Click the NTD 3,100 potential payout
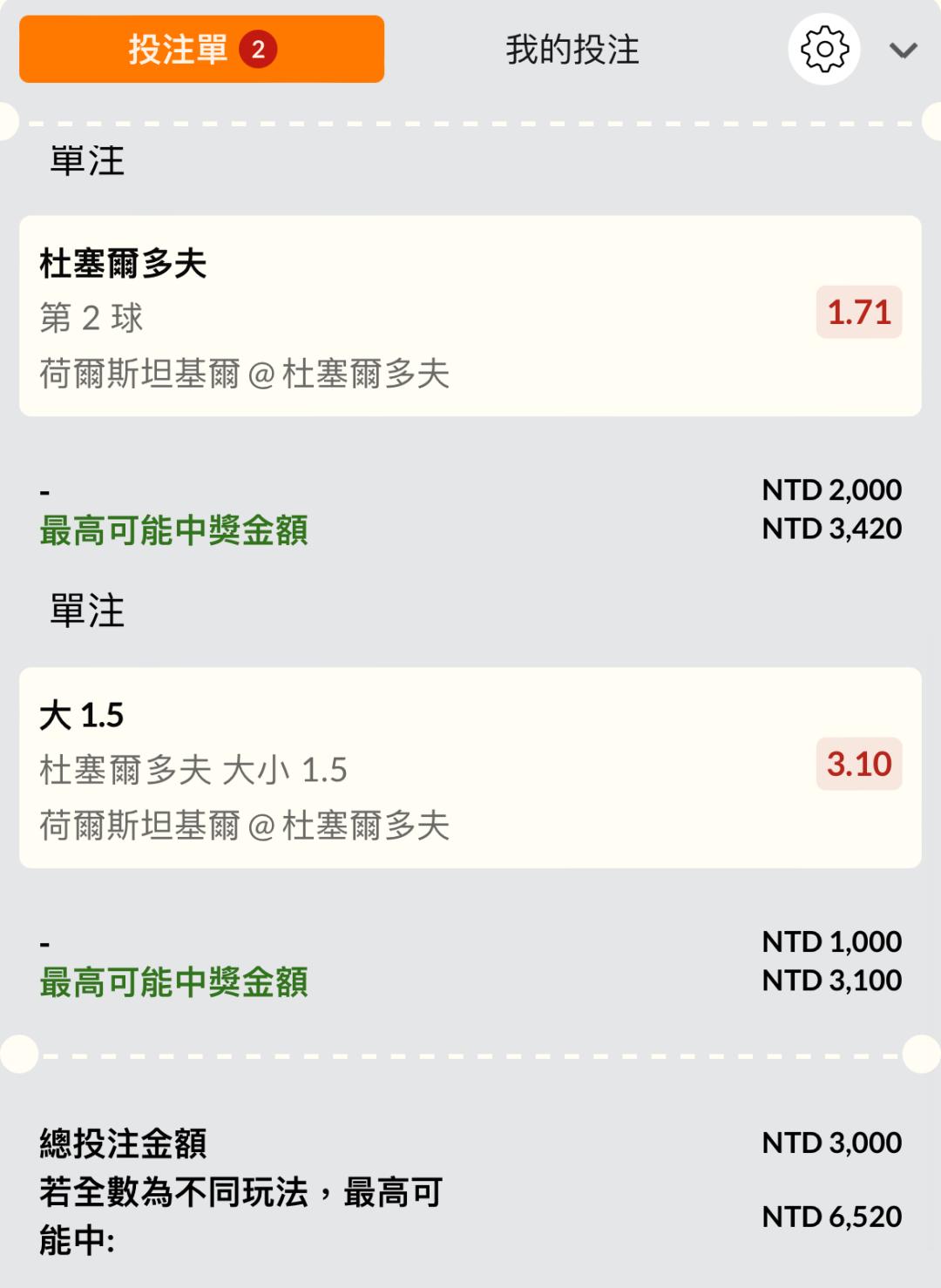This screenshot has width=941, height=1288. (x=831, y=981)
